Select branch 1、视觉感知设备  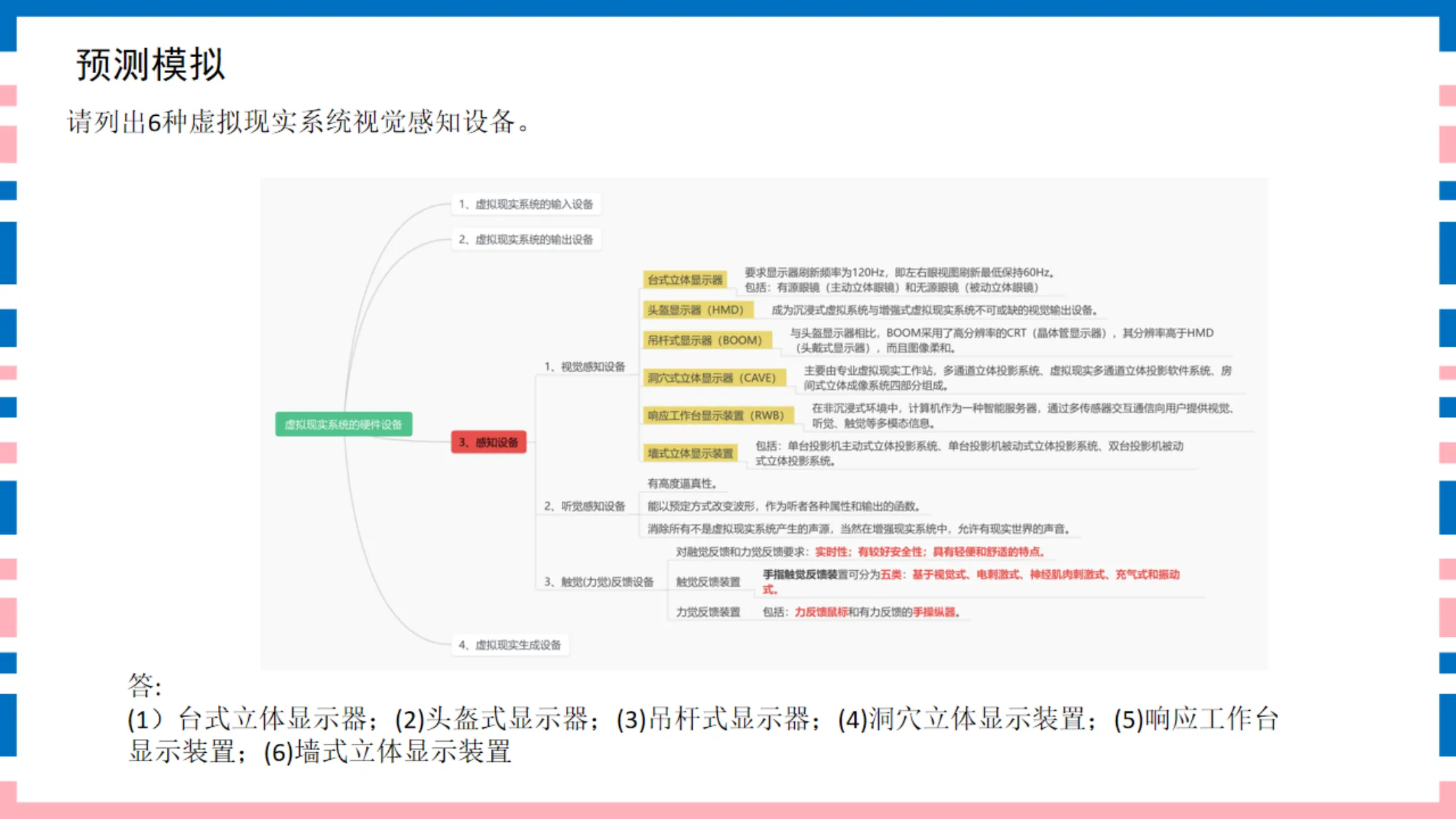585,367
